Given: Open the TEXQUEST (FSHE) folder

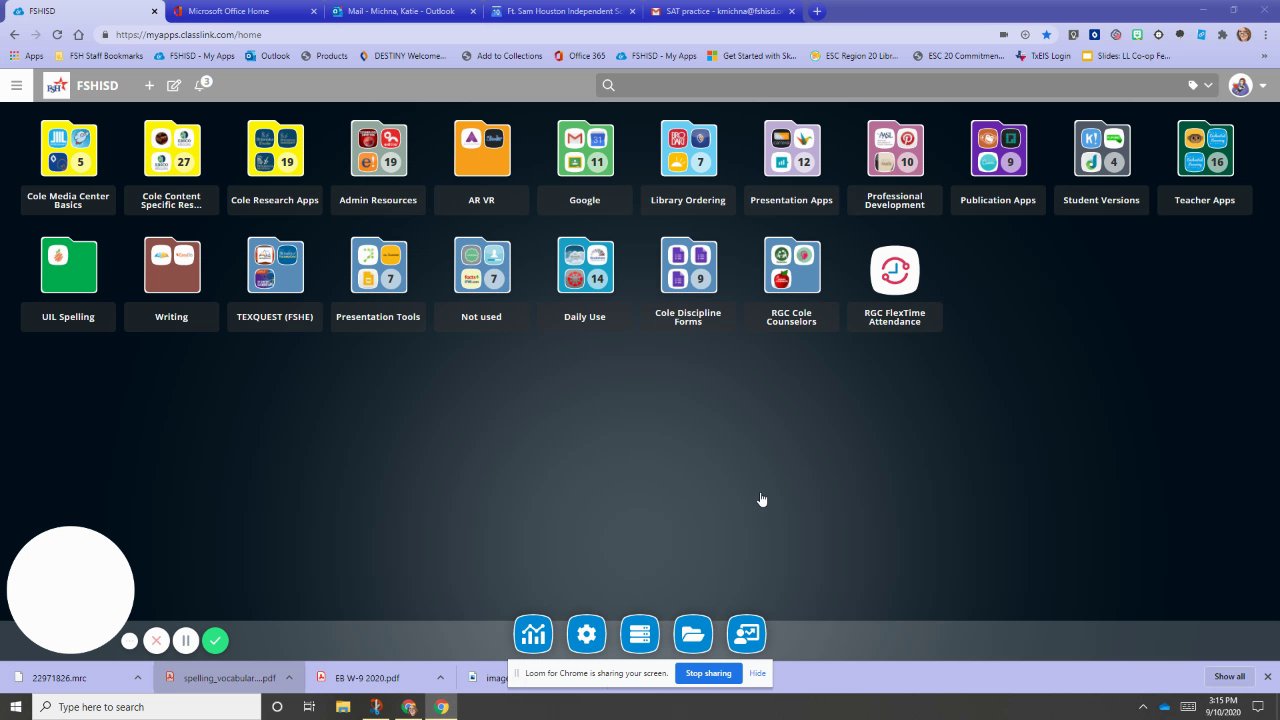Looking at the screenshot, I should pos(275,266).
